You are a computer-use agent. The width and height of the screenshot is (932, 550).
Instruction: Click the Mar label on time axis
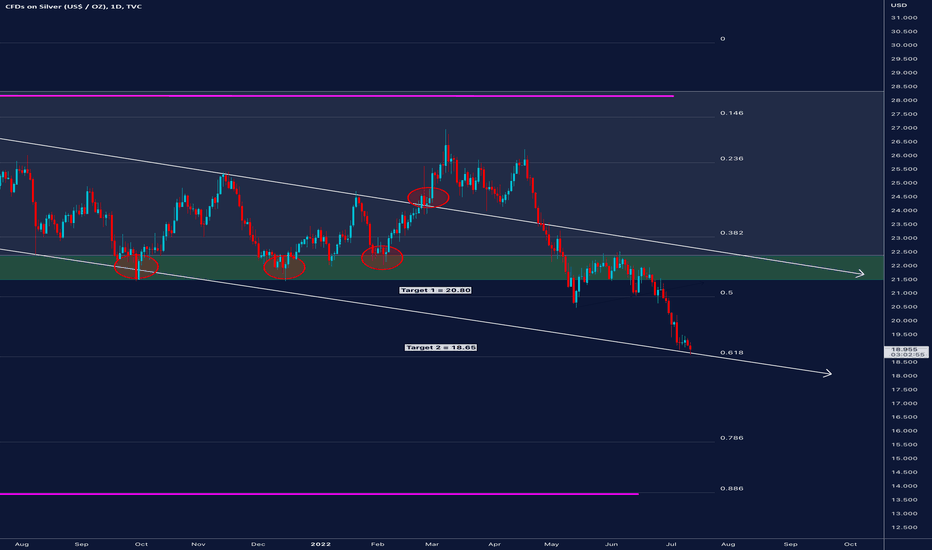pos(432,544)
